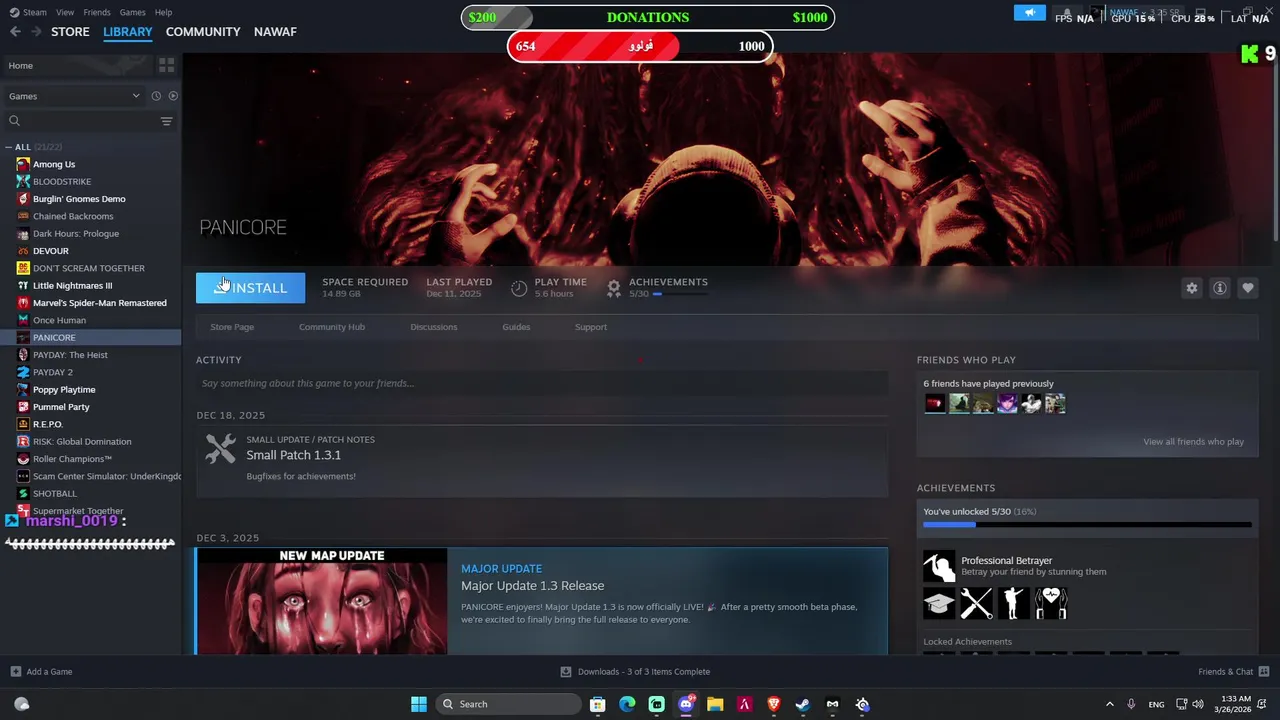Image resolution: width=1280 pixels, height=720 pixels.
Task: Select the BLOODSTRIKE icon in the library
Action: 23,181
